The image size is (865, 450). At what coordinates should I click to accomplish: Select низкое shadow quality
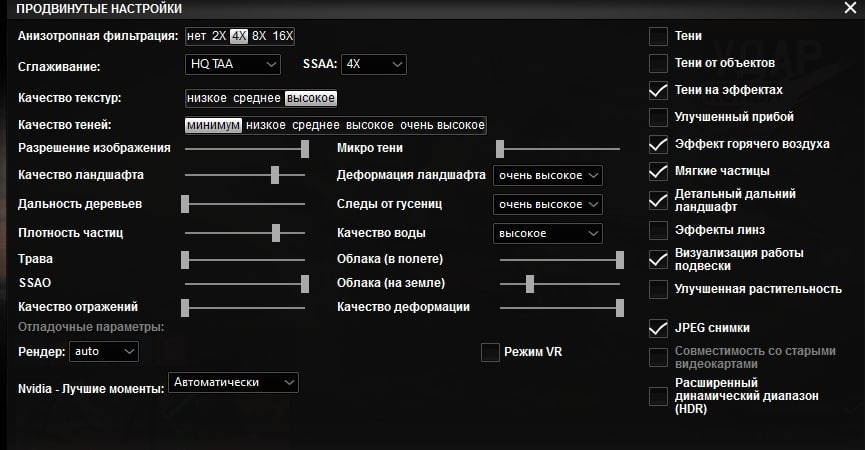click(266, 125)
